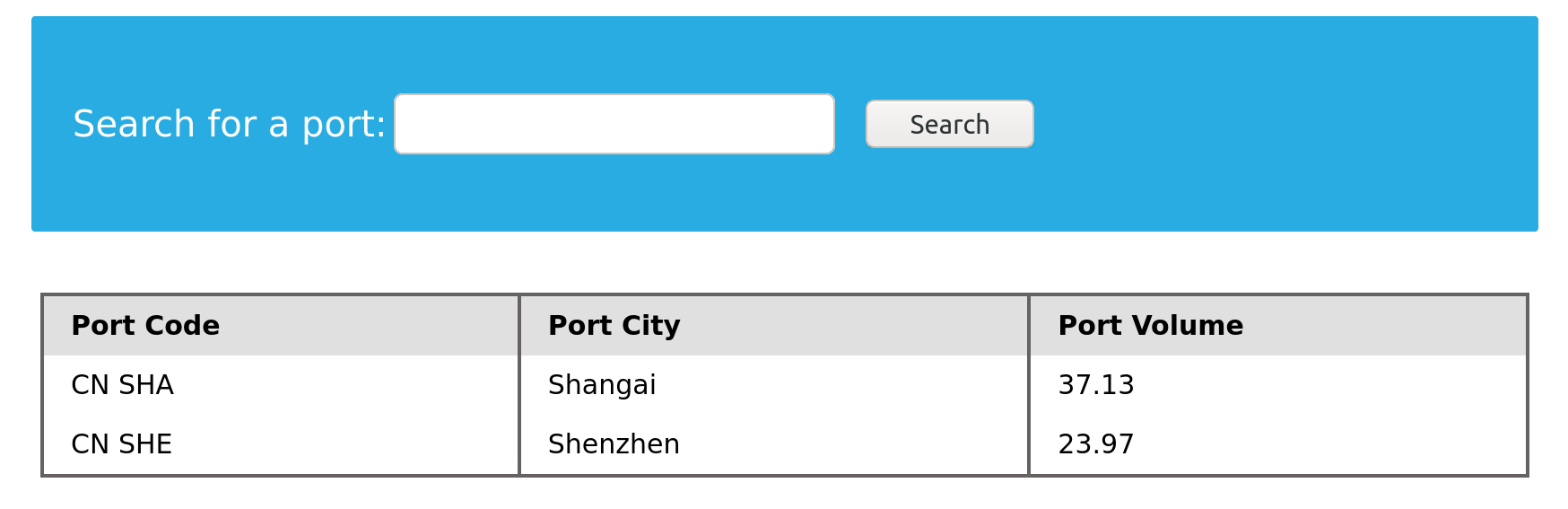This screenshot has width=1568, height=509.
Task: Select the Port City column header
Action: [x=774, y=325]
